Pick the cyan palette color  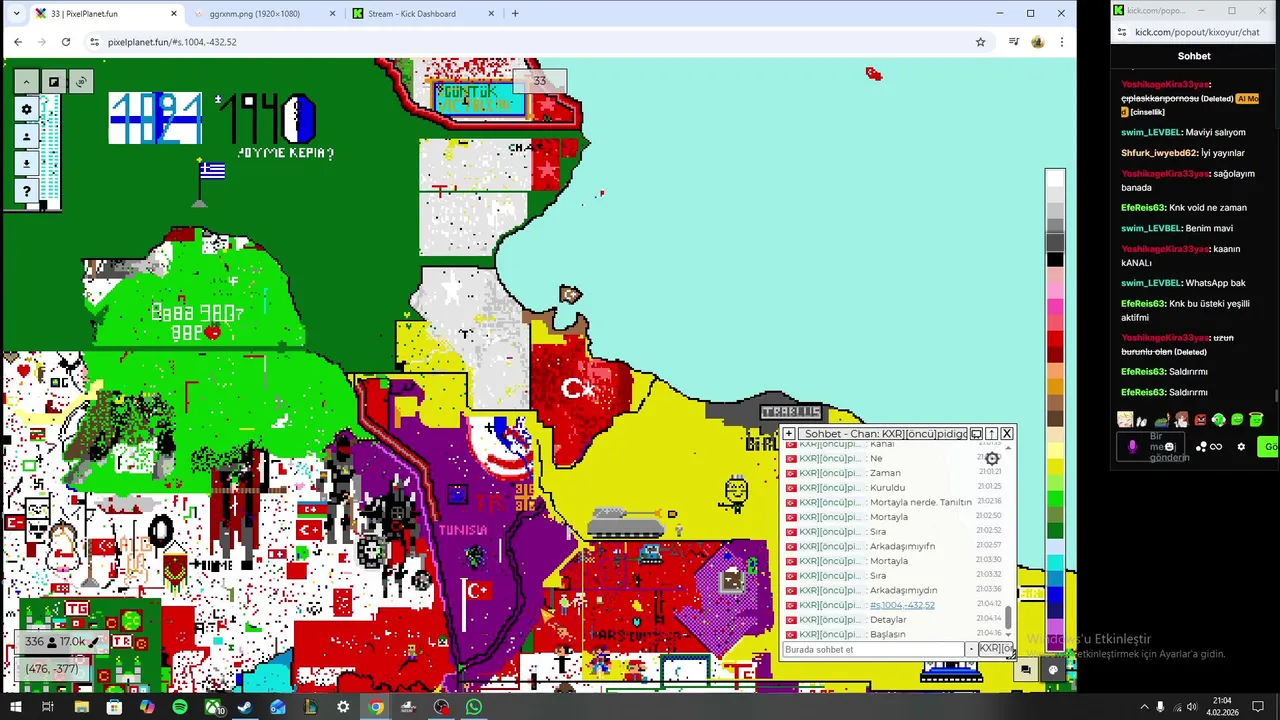tap(1055, 563)
